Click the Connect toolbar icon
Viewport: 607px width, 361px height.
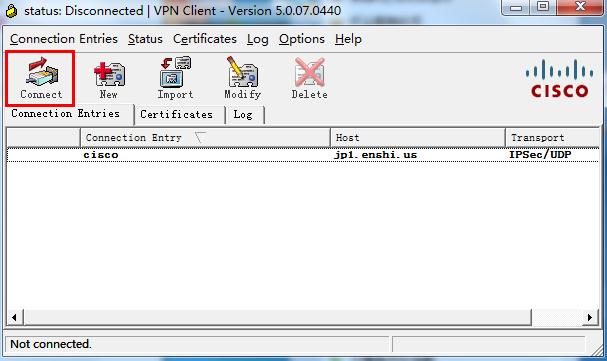pyautogui.click(x=40, y=78)
